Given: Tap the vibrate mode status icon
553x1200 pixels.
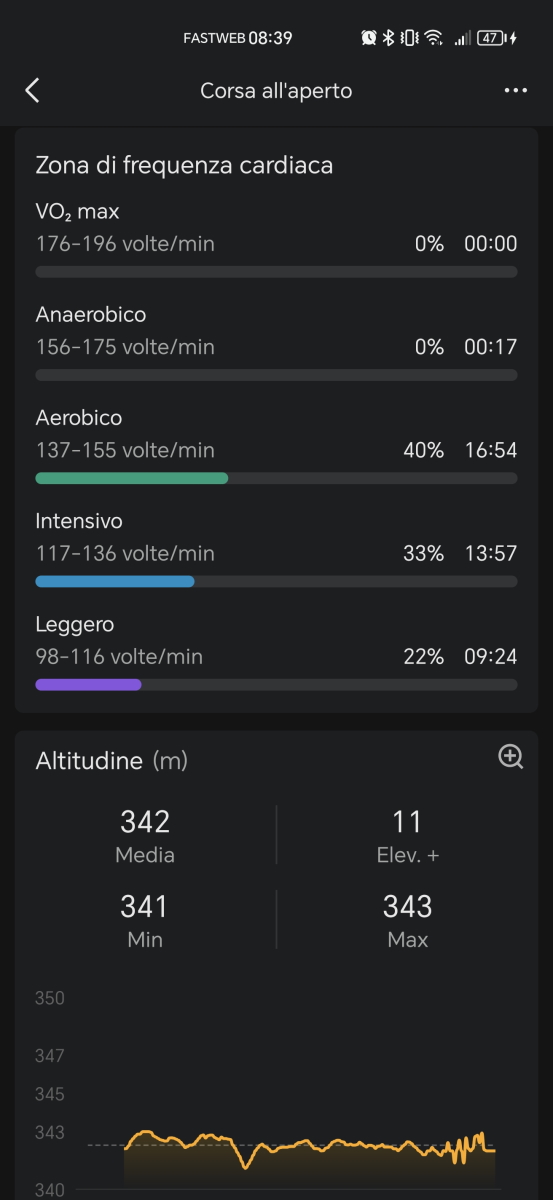Looking at the screenshot, I should [x=409, y=38].
